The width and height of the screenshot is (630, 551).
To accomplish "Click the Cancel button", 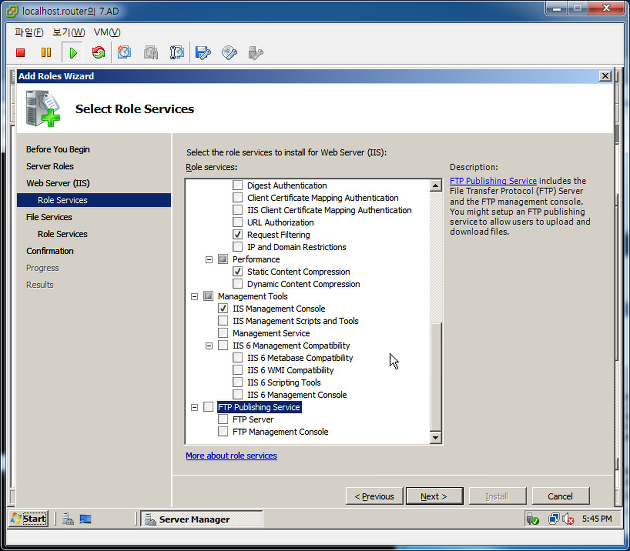I will 560,496.
